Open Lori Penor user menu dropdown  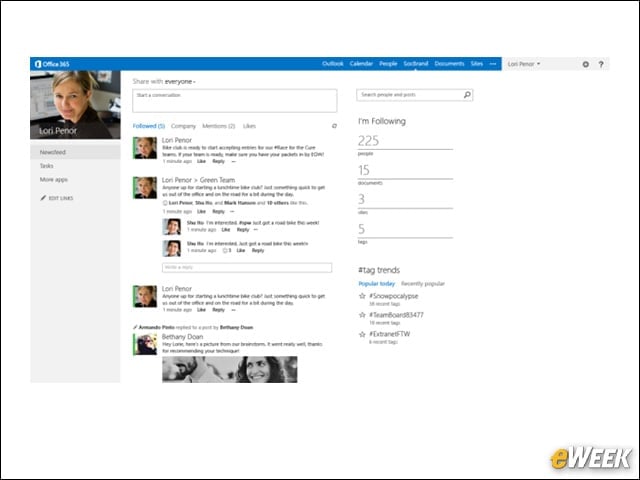[524, 64]
